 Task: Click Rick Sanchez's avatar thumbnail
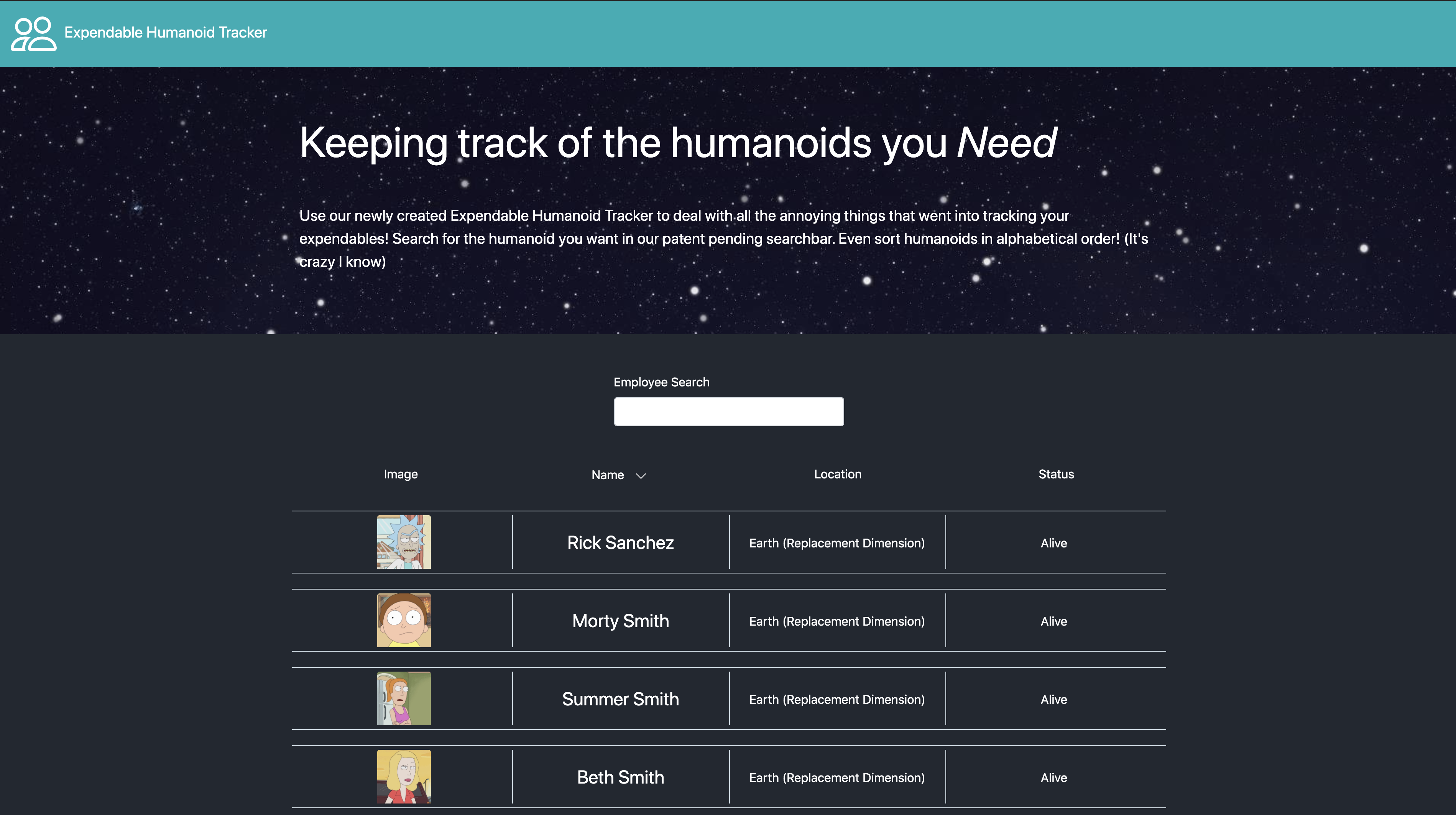(x=404, y=542)
